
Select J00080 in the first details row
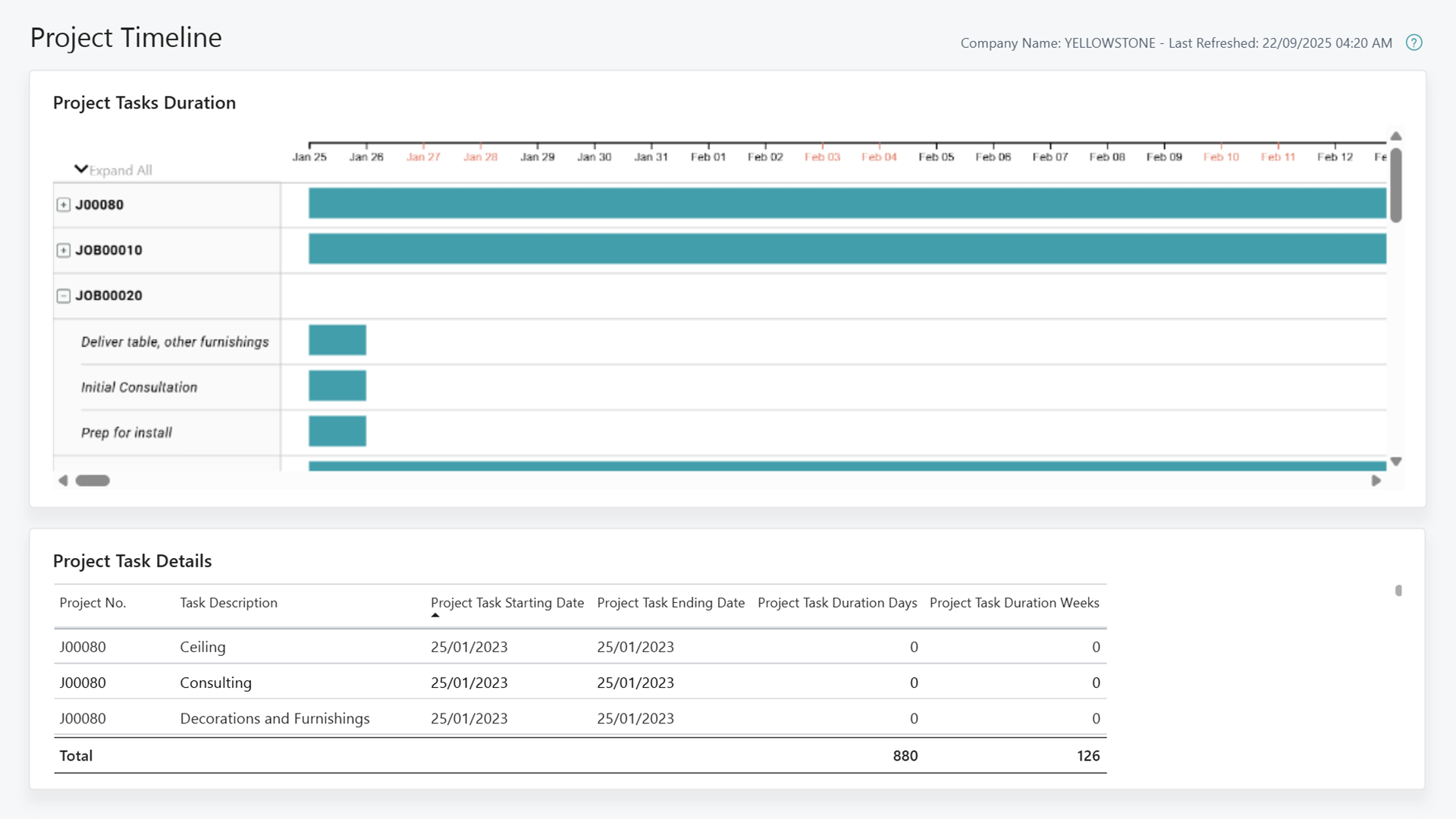point(83,647)
